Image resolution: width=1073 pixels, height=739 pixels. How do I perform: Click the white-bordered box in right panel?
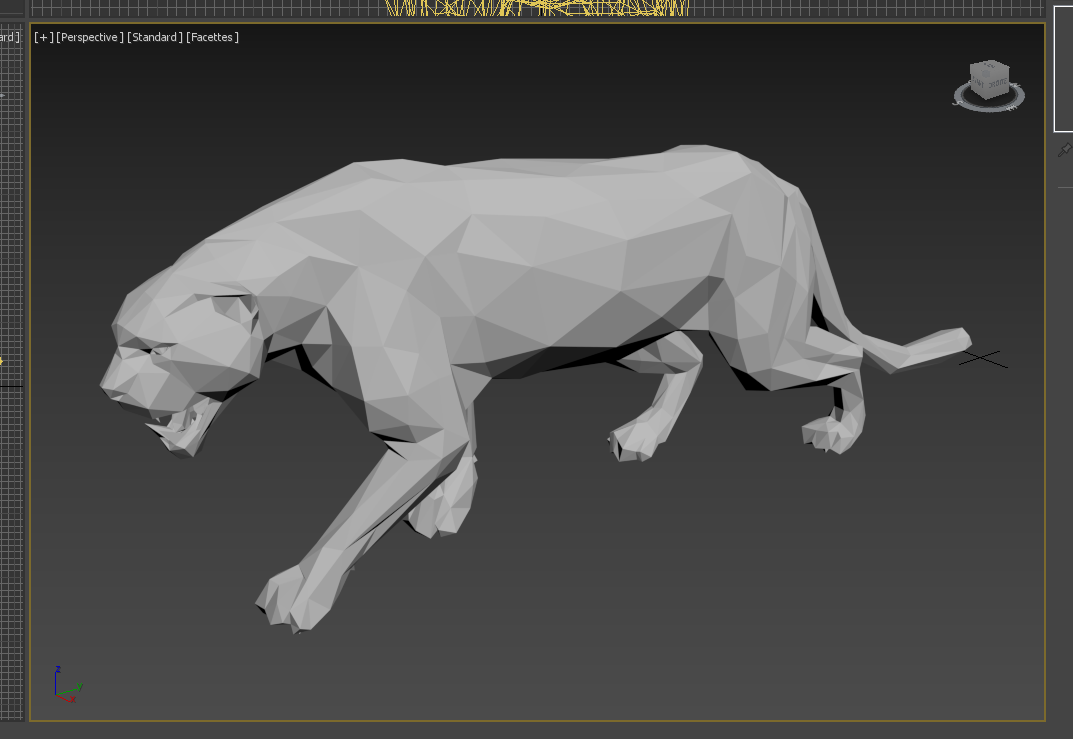pos(1064,68)
